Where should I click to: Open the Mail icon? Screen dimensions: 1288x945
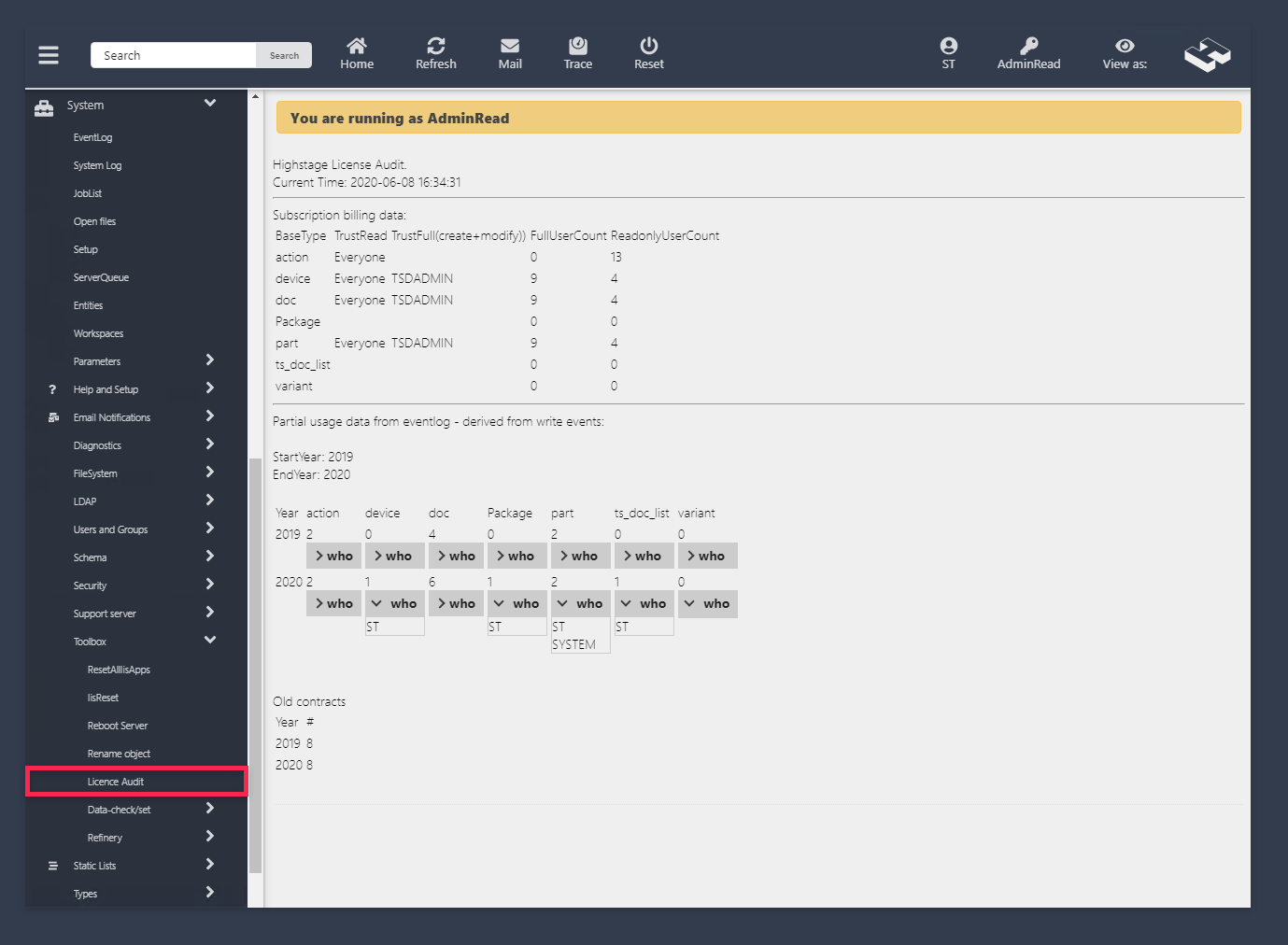[x=510, y=46]
